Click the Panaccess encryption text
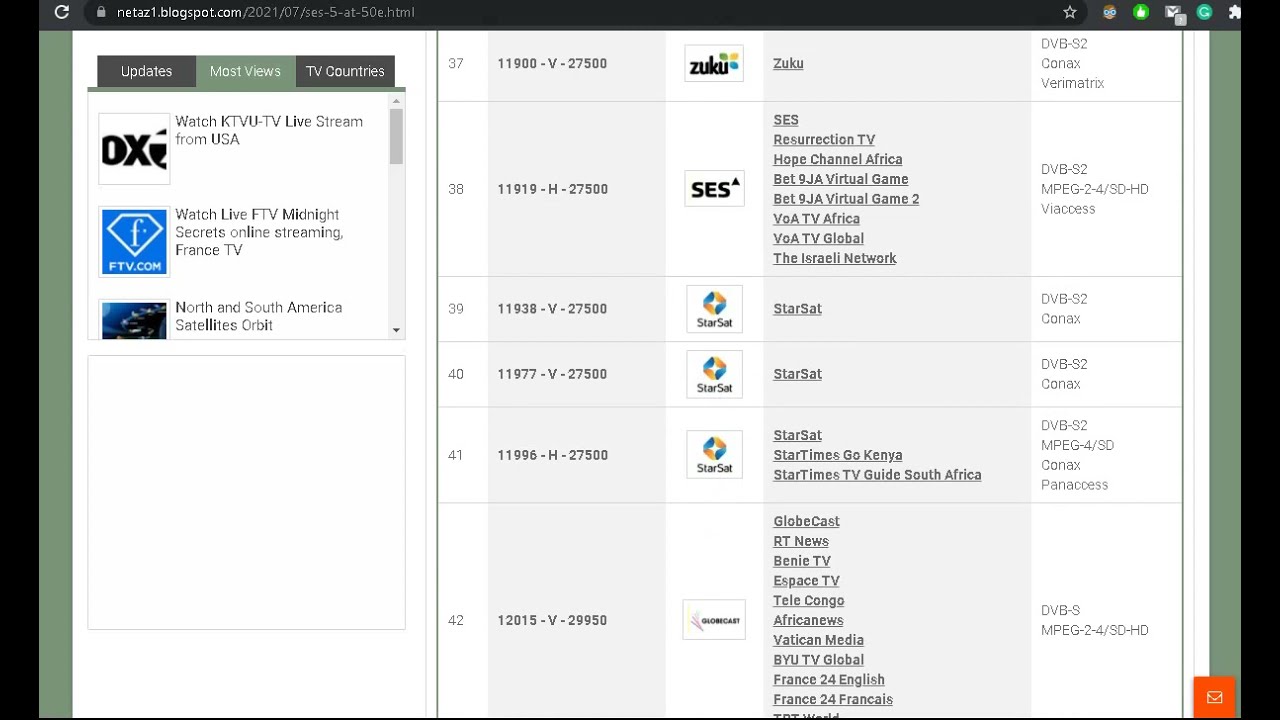The height and width of the screenshot is (720, 1280). (1074, 485)
